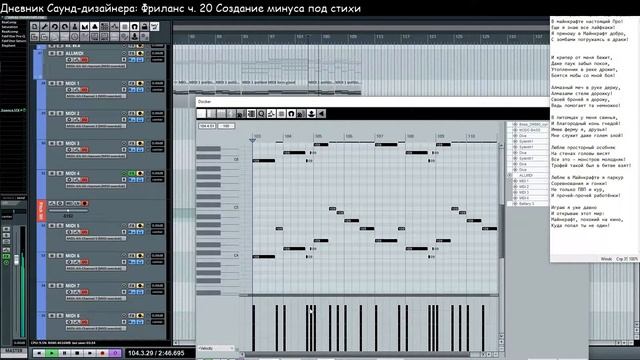The height and width of the screenshot is (360, 640).
Task: Click the transport time display 104.3.29
Action: (156, 353)
